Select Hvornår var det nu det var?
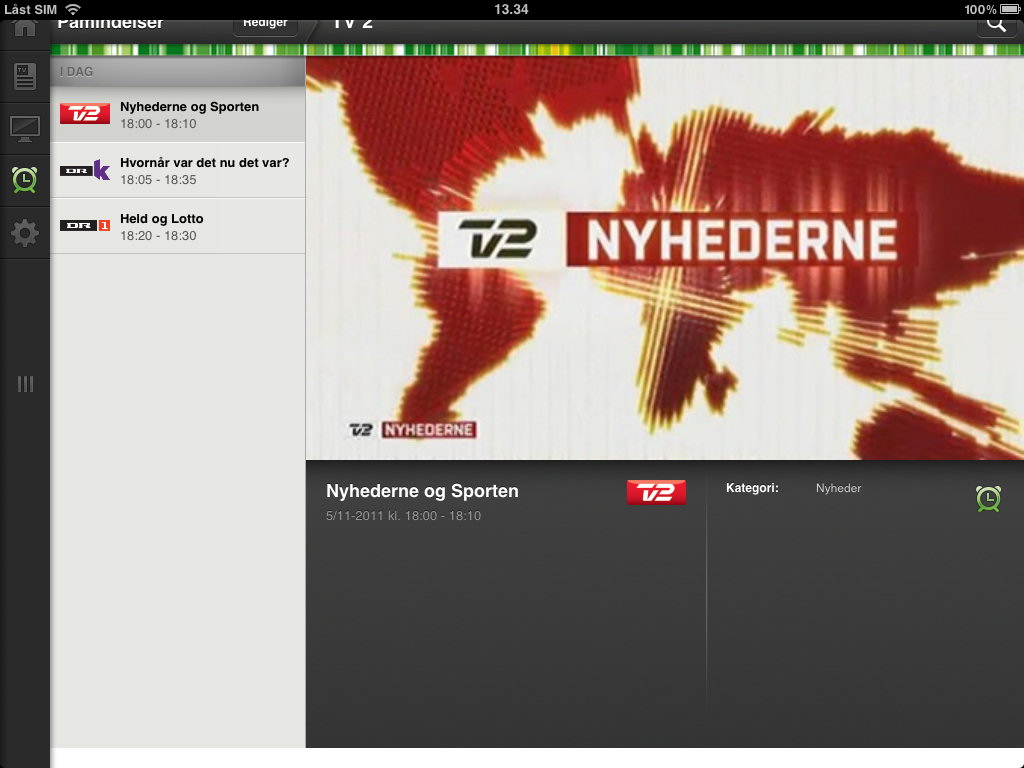This screenshot has width=1024, height=768. (178, 170)
